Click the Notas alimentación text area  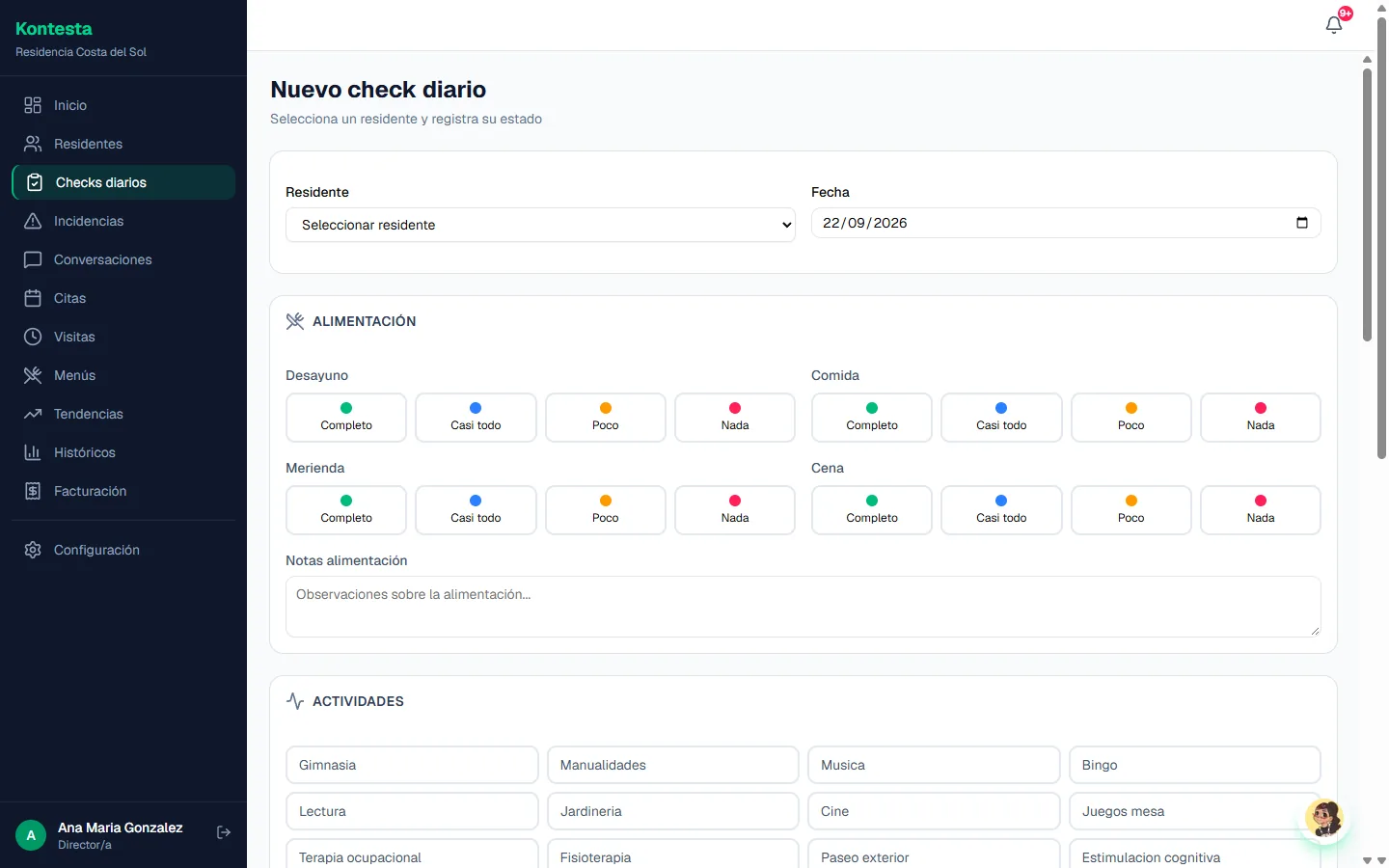[x=803, y=607]
